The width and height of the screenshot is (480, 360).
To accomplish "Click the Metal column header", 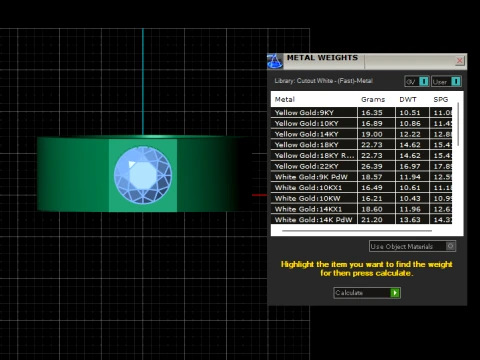I will point(285,99).
